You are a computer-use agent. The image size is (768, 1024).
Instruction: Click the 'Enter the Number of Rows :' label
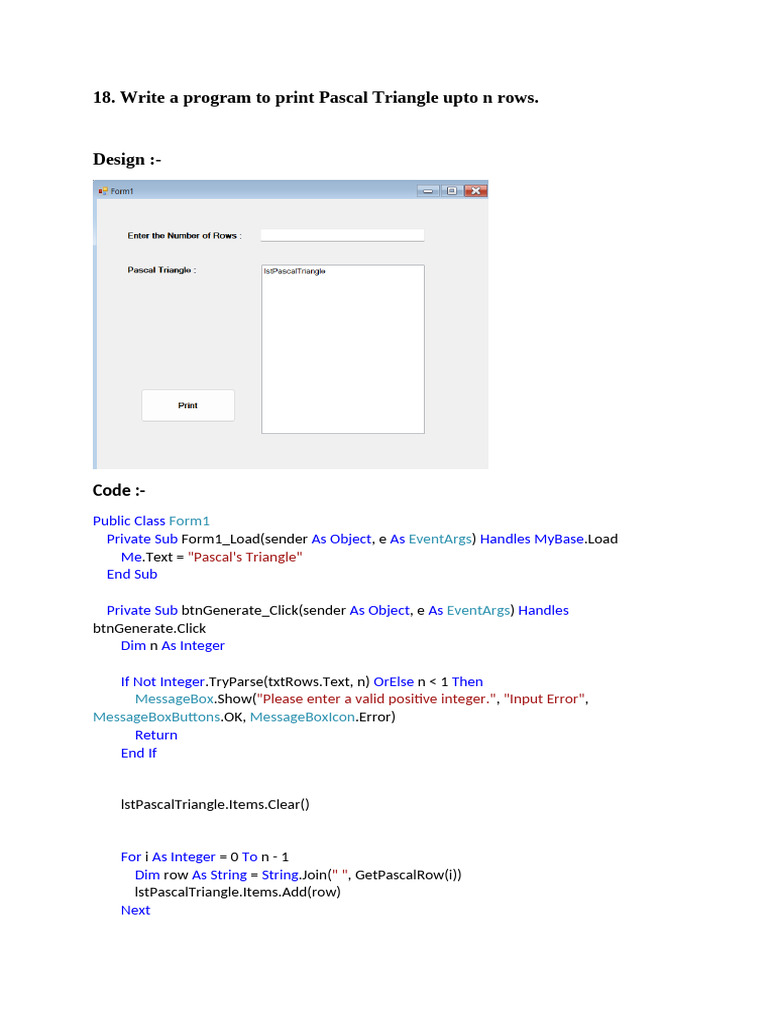(184, 236)
